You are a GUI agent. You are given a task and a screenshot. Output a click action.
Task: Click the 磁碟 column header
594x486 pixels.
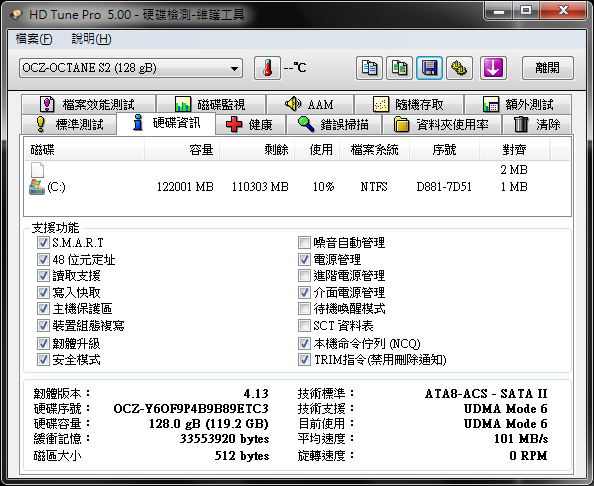tap(84, 150)
